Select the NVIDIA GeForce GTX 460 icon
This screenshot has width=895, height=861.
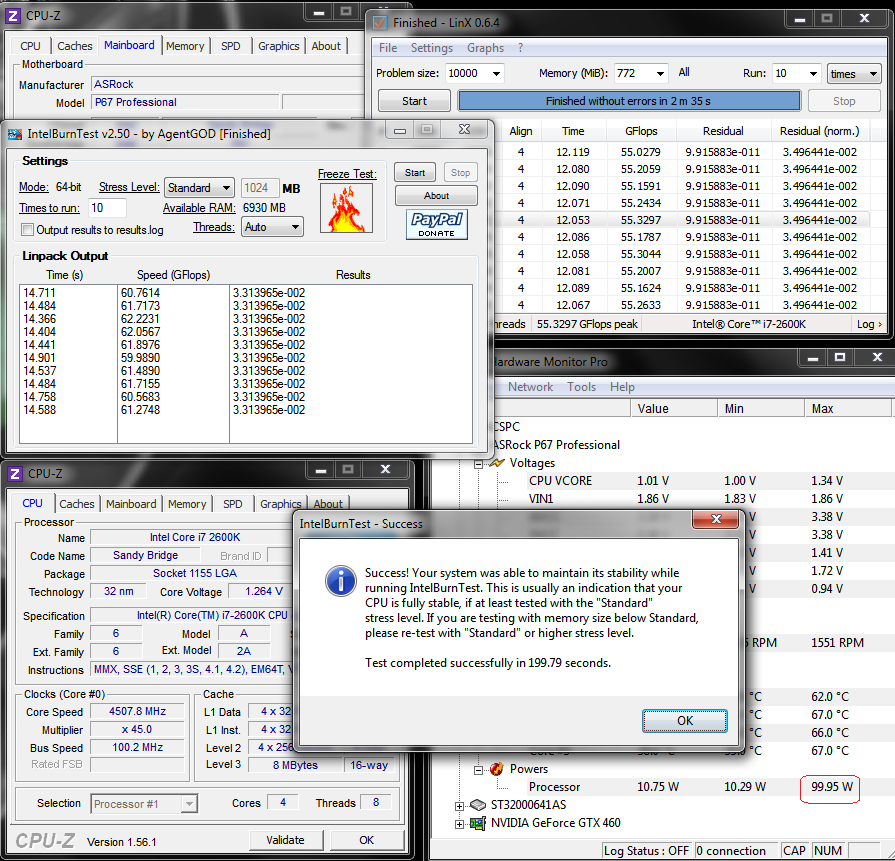(478, 823)
